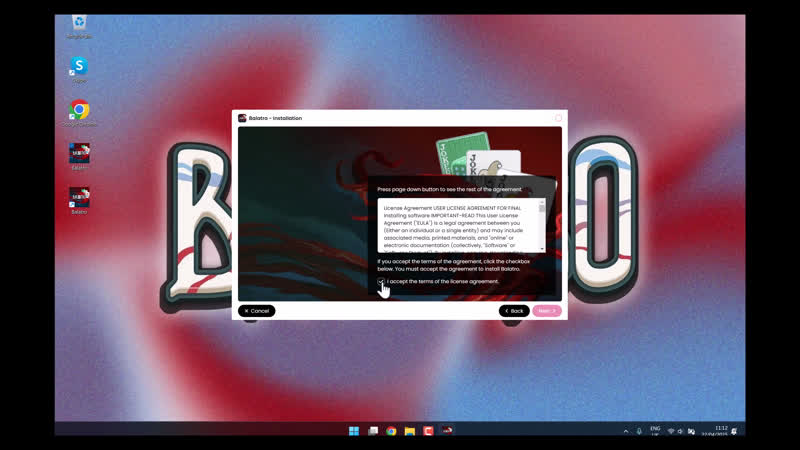Open the notifications bell in the tray
Viewport: 800px width, 450px height.
pos(734,432)
